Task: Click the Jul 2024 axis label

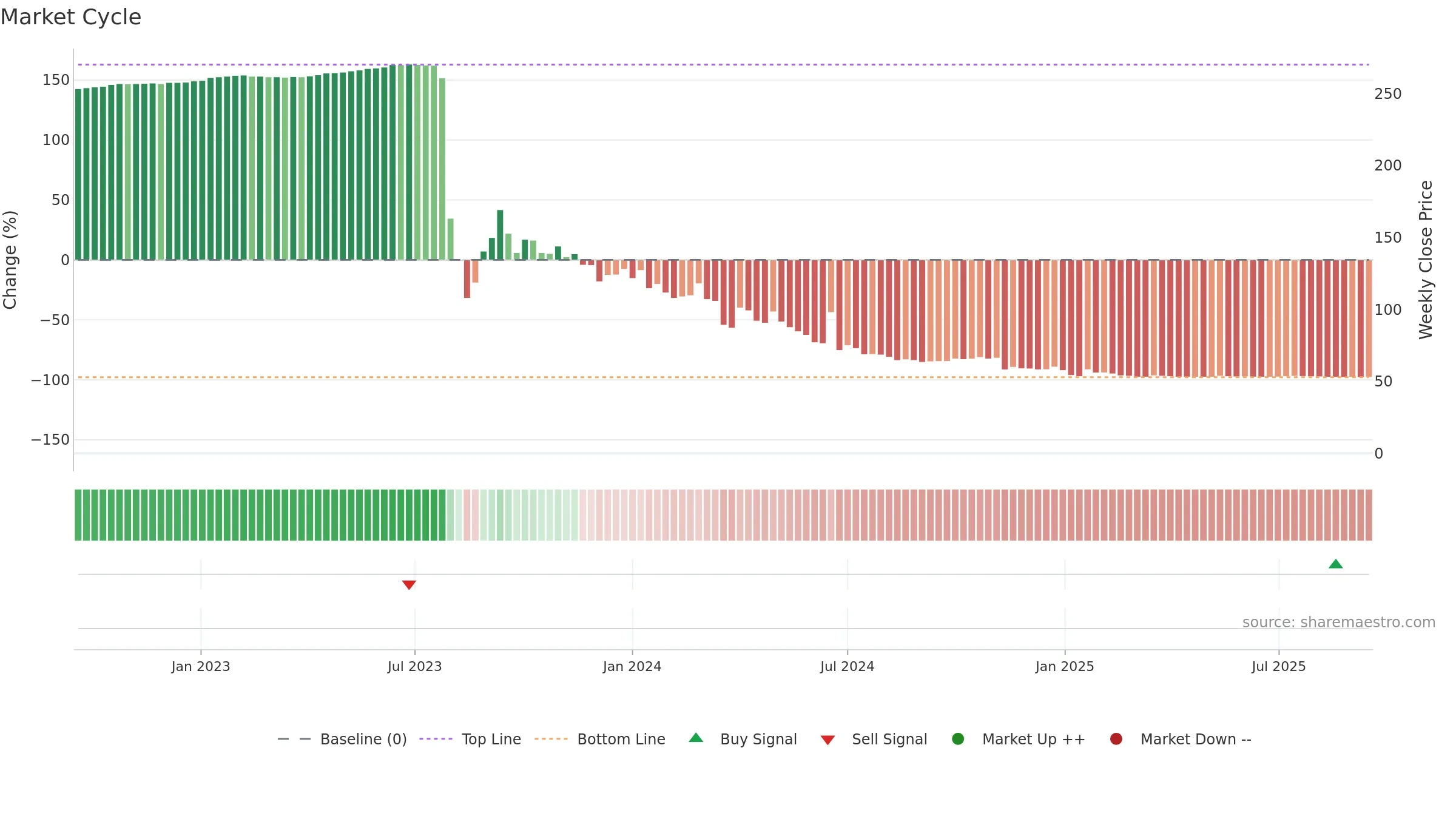Action: tap(848, 667)
